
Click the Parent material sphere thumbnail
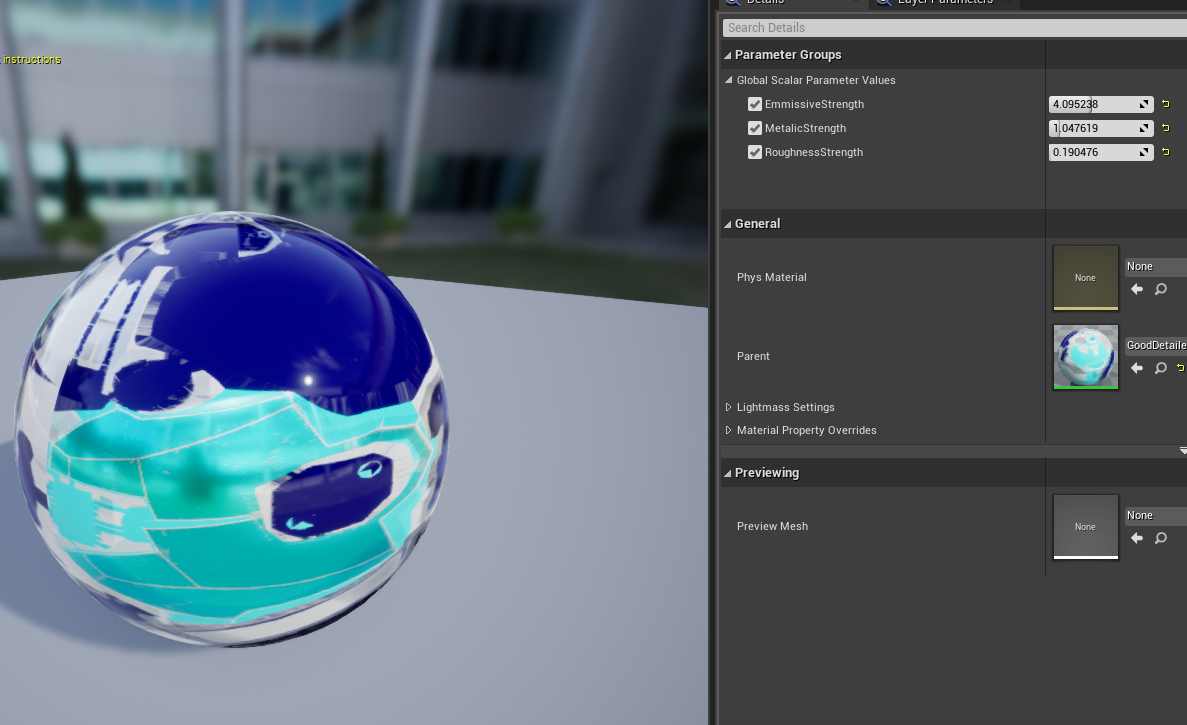[1086, 356]
